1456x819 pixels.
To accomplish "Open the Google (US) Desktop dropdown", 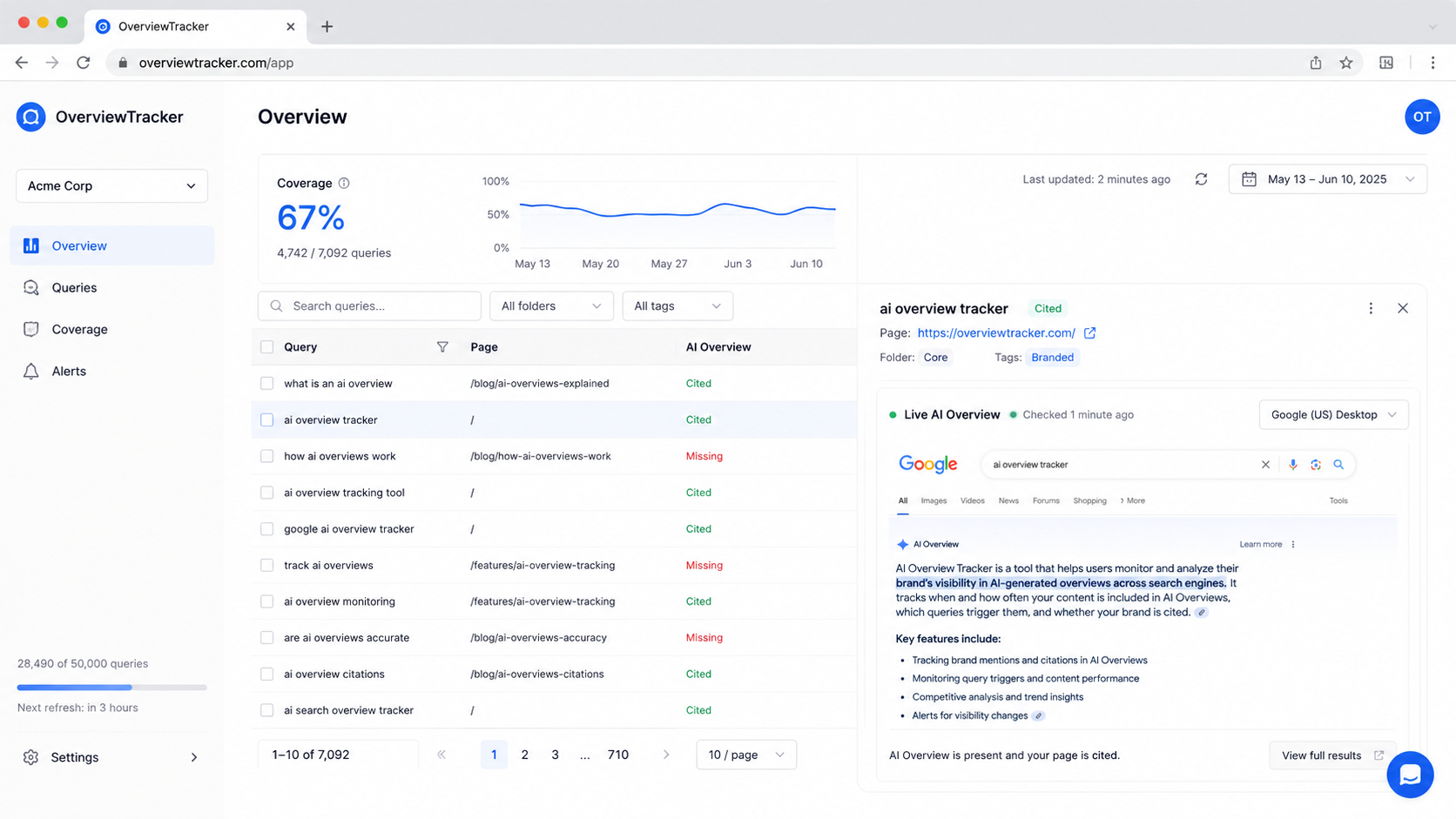I will [x=1333, y=415].
